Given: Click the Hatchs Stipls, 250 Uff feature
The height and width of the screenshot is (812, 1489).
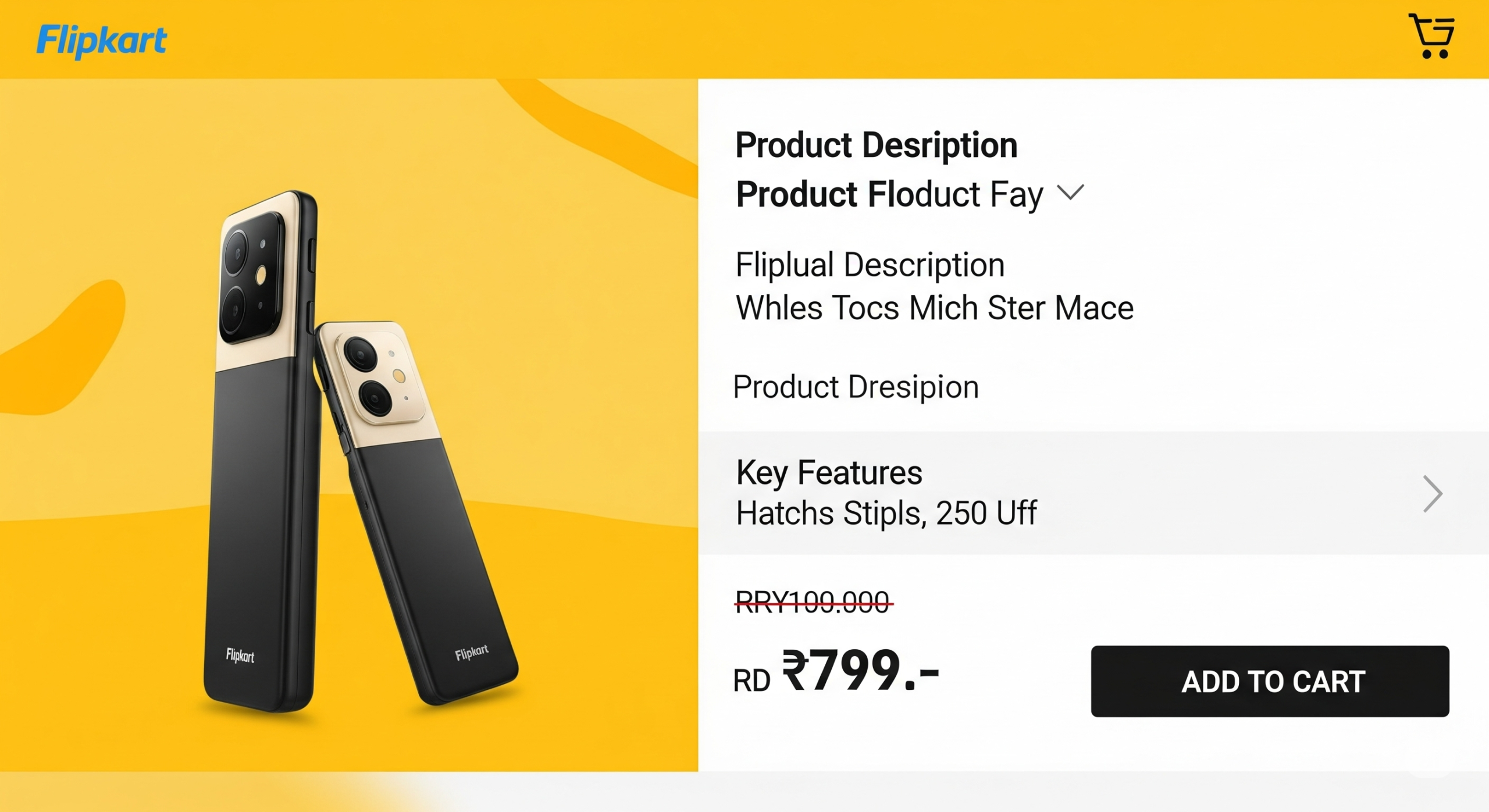Looking at the screenshot, I should (x=886, y=513).
